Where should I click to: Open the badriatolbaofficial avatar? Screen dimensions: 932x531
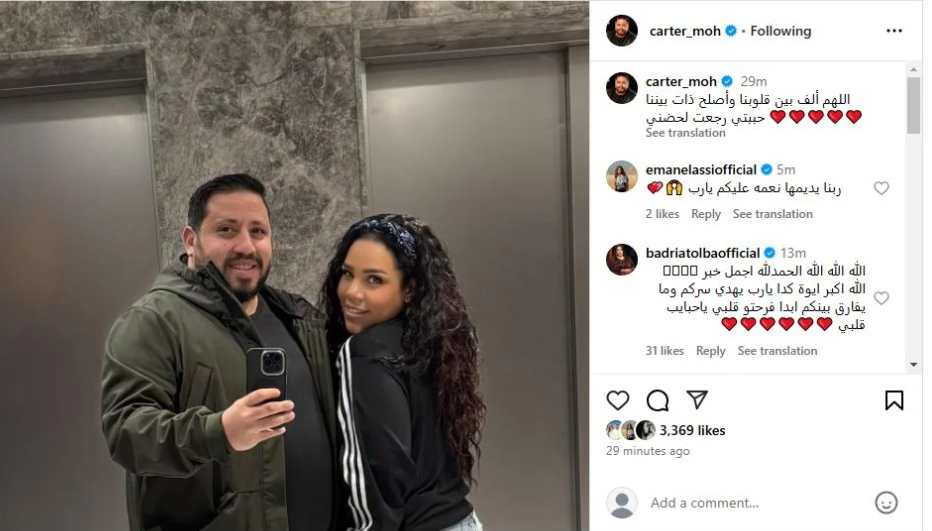pos(622,259)
